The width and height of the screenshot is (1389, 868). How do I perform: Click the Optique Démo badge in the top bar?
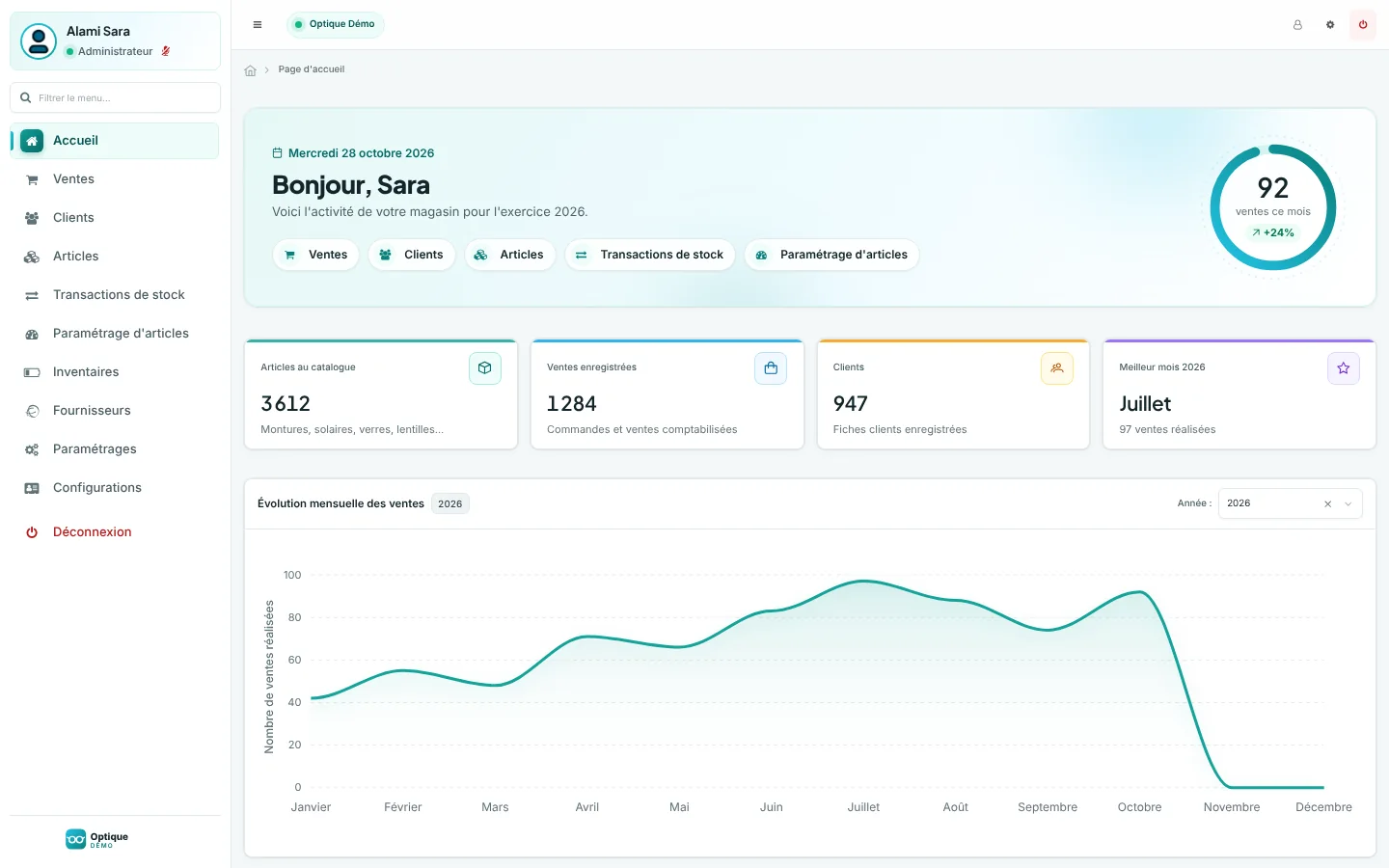coord(335,25)
